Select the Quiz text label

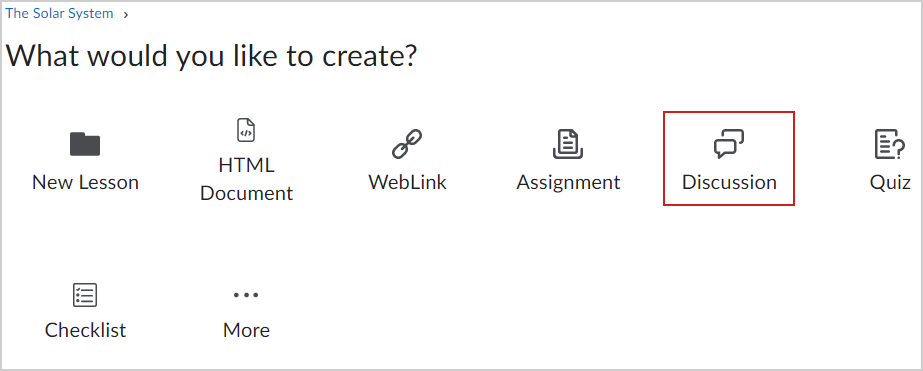pyautogui.click(x=890, y=183)
